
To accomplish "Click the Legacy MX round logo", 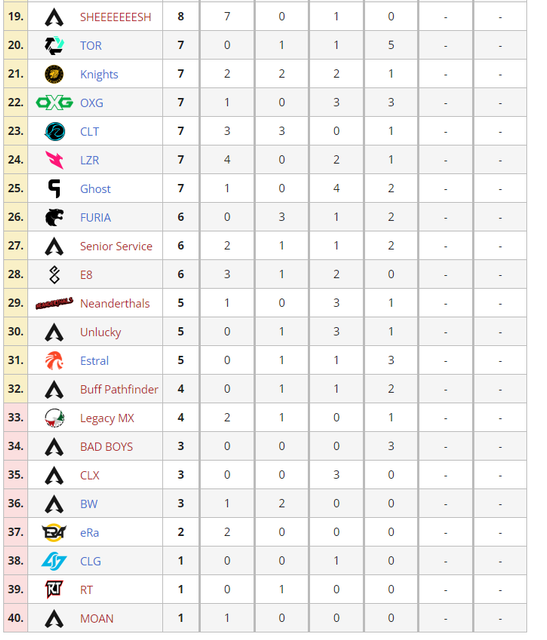I will pyautogui.click(x=54, y=418).
